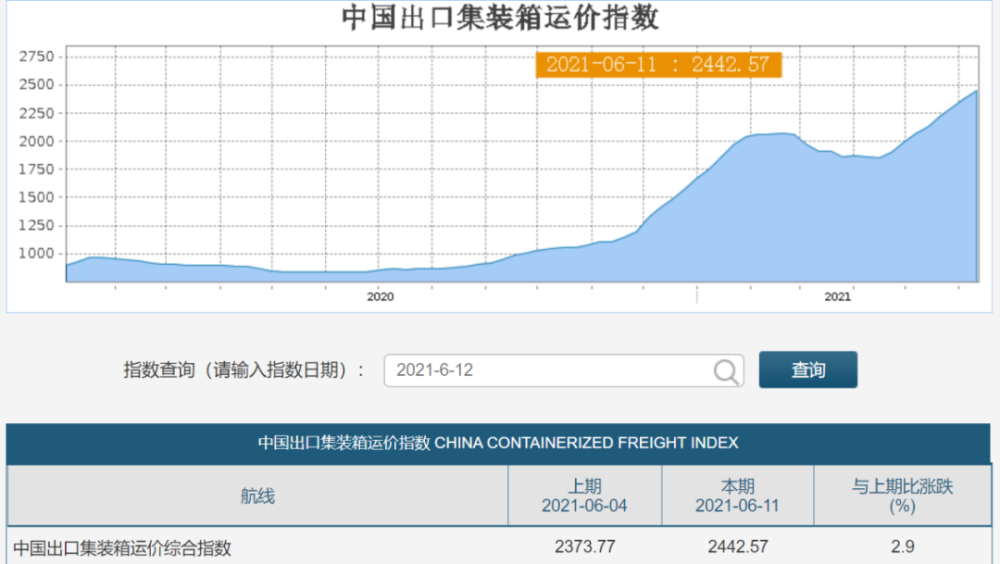
Task: Click the CHINA CONTAINERIZED FREIGHT INDEX table header
Action: pyautogui.click(x=498, y=443)
